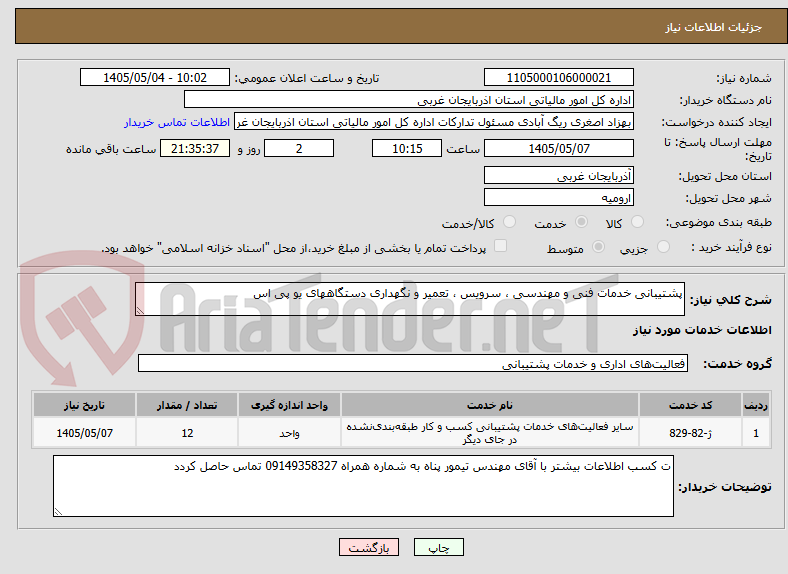Click the ردیف column header
Image resolution: width=788 pixels, height=574 pixels.
pos(756,405)
